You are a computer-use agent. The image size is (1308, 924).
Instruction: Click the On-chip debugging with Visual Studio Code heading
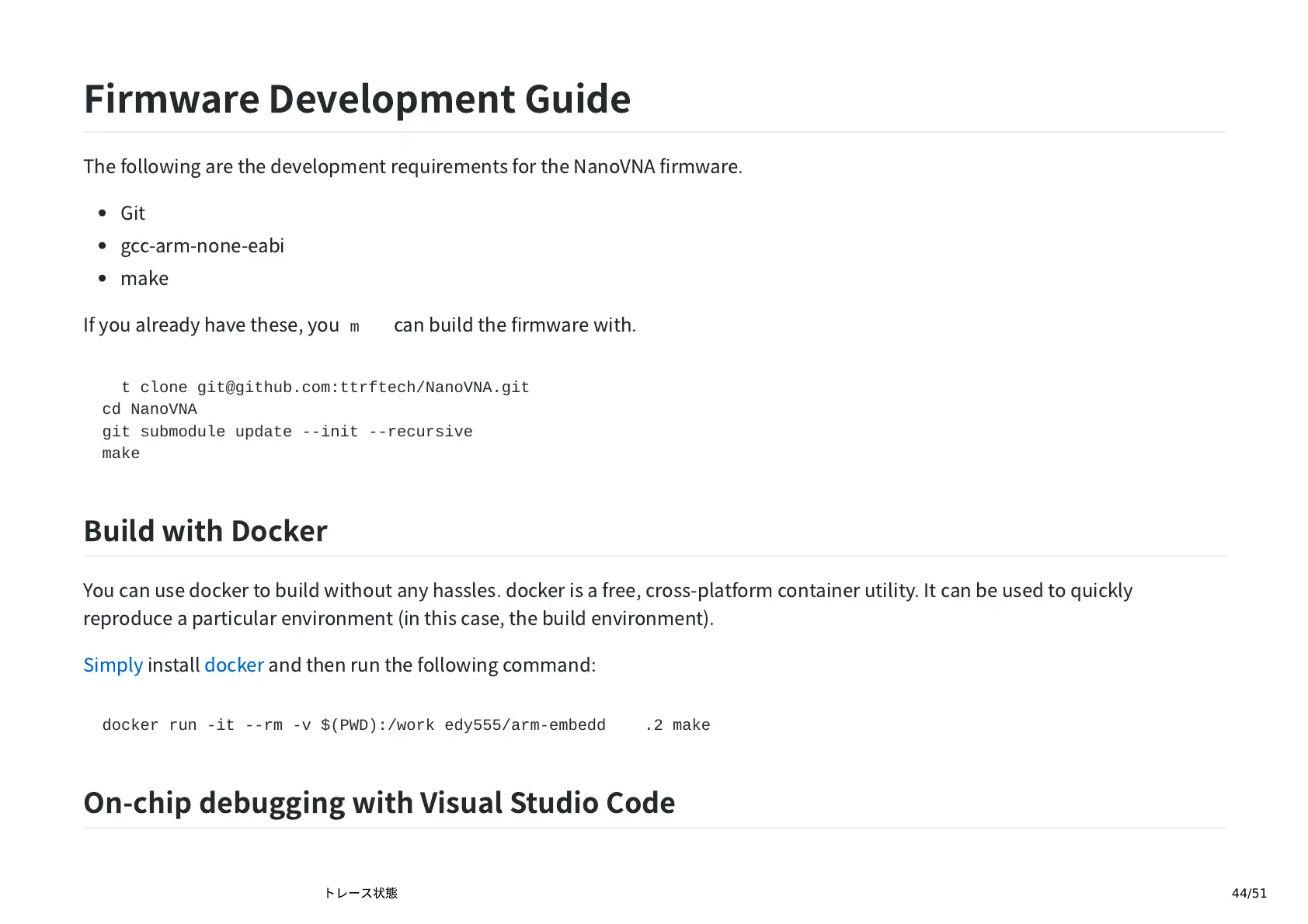point(379,803)
